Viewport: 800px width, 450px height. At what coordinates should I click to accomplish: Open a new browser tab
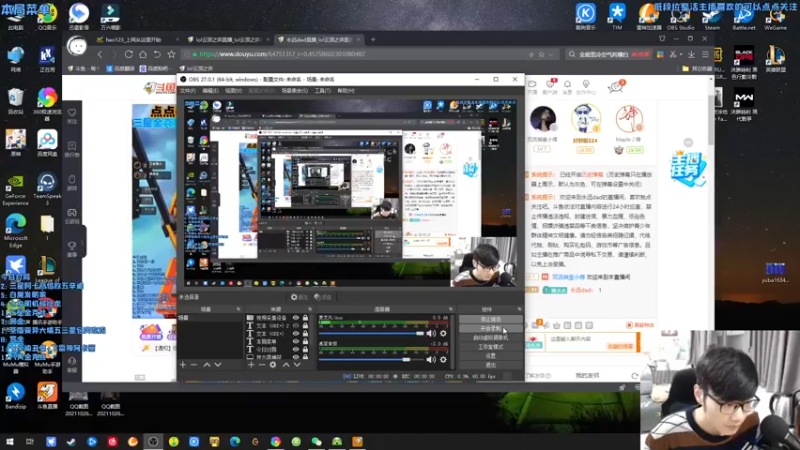[x=373, y=40]
